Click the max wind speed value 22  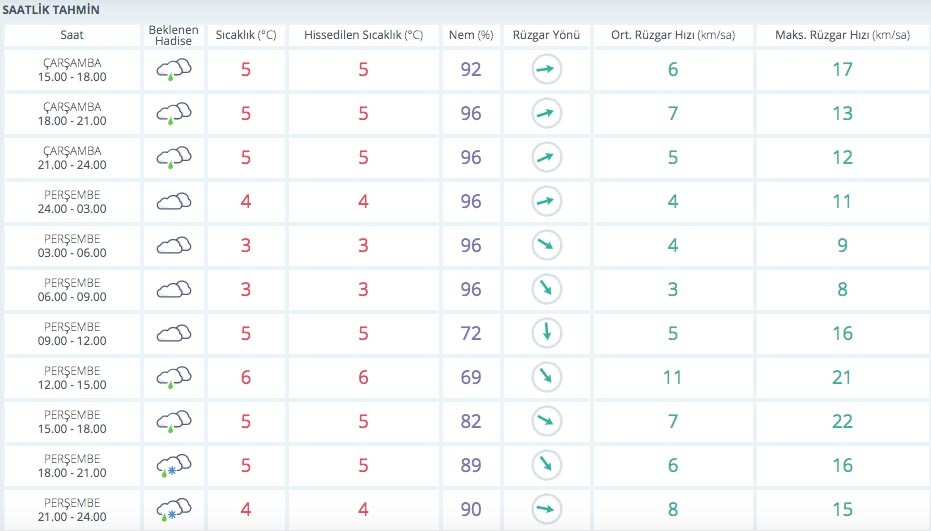tap(842, 421)
